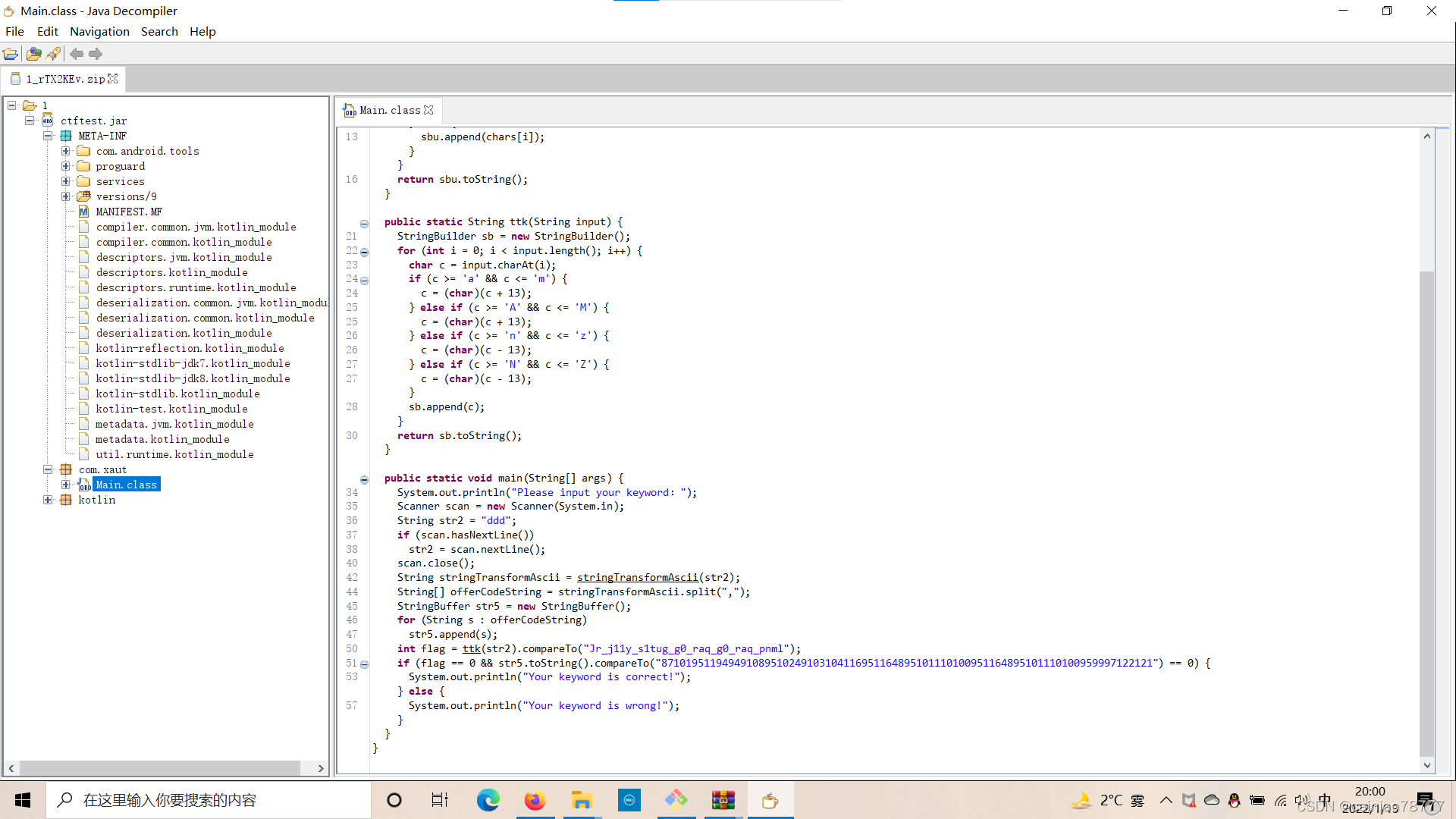Image resolution: width=1456 pixels, height=819 pixels.
Task: Select descriptors.runtime.kotlin_module file
Action: (196, 287)
